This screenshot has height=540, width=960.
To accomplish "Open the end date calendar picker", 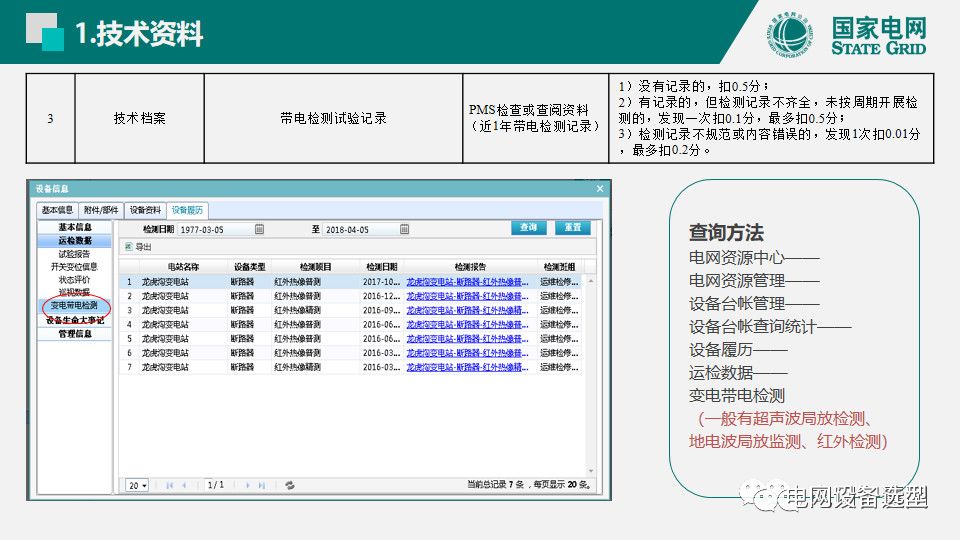I will 404,229.
